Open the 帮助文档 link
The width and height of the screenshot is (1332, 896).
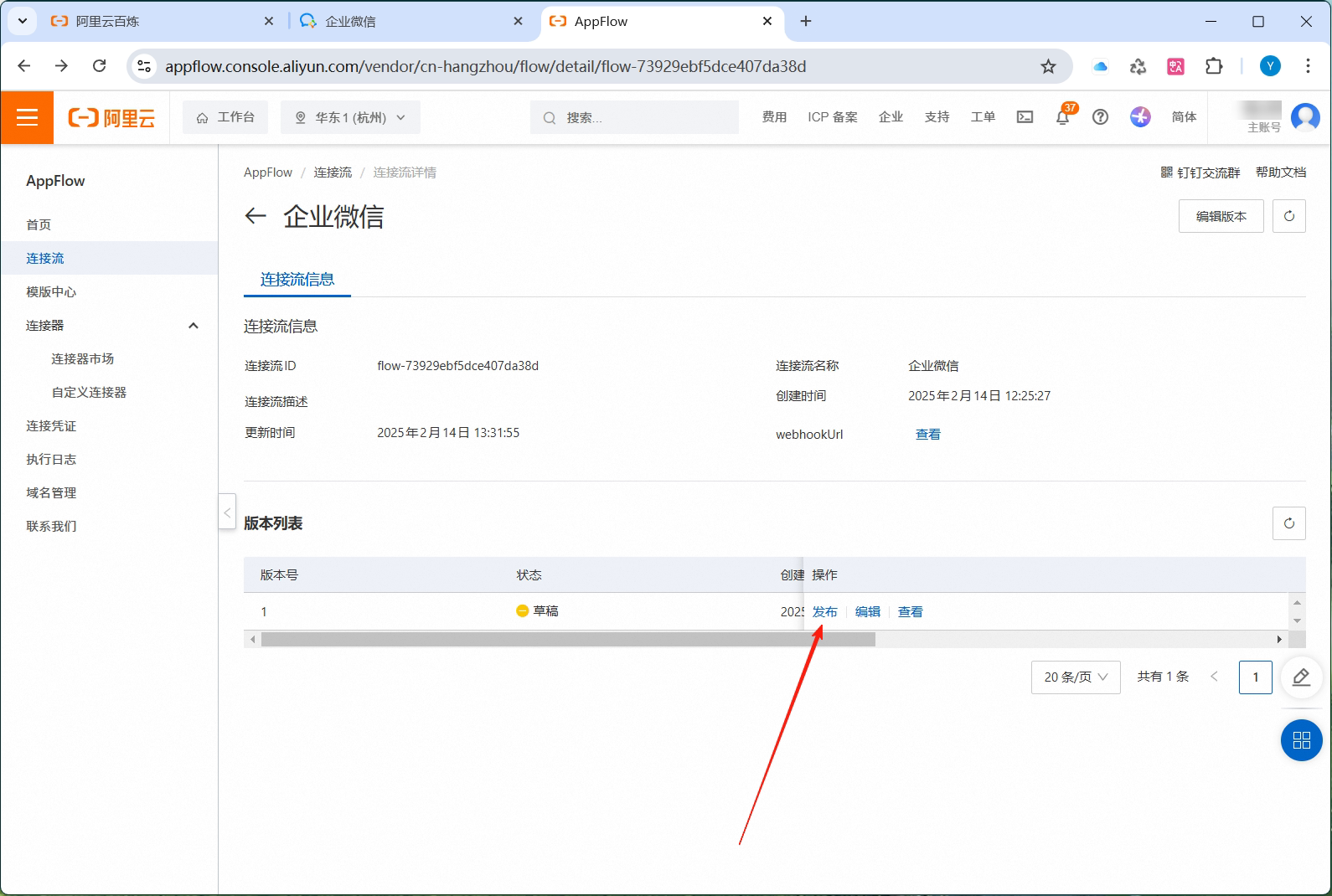(1281, 173)
